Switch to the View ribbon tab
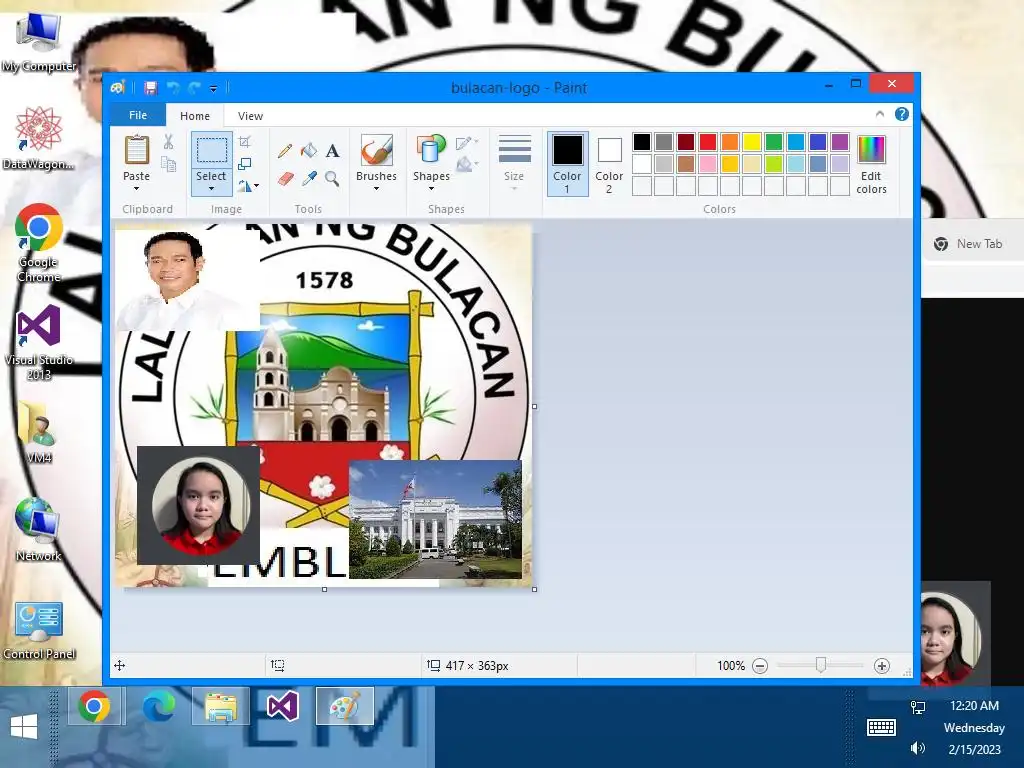This screenshot has width=1024, height=768. pos(250,116)
